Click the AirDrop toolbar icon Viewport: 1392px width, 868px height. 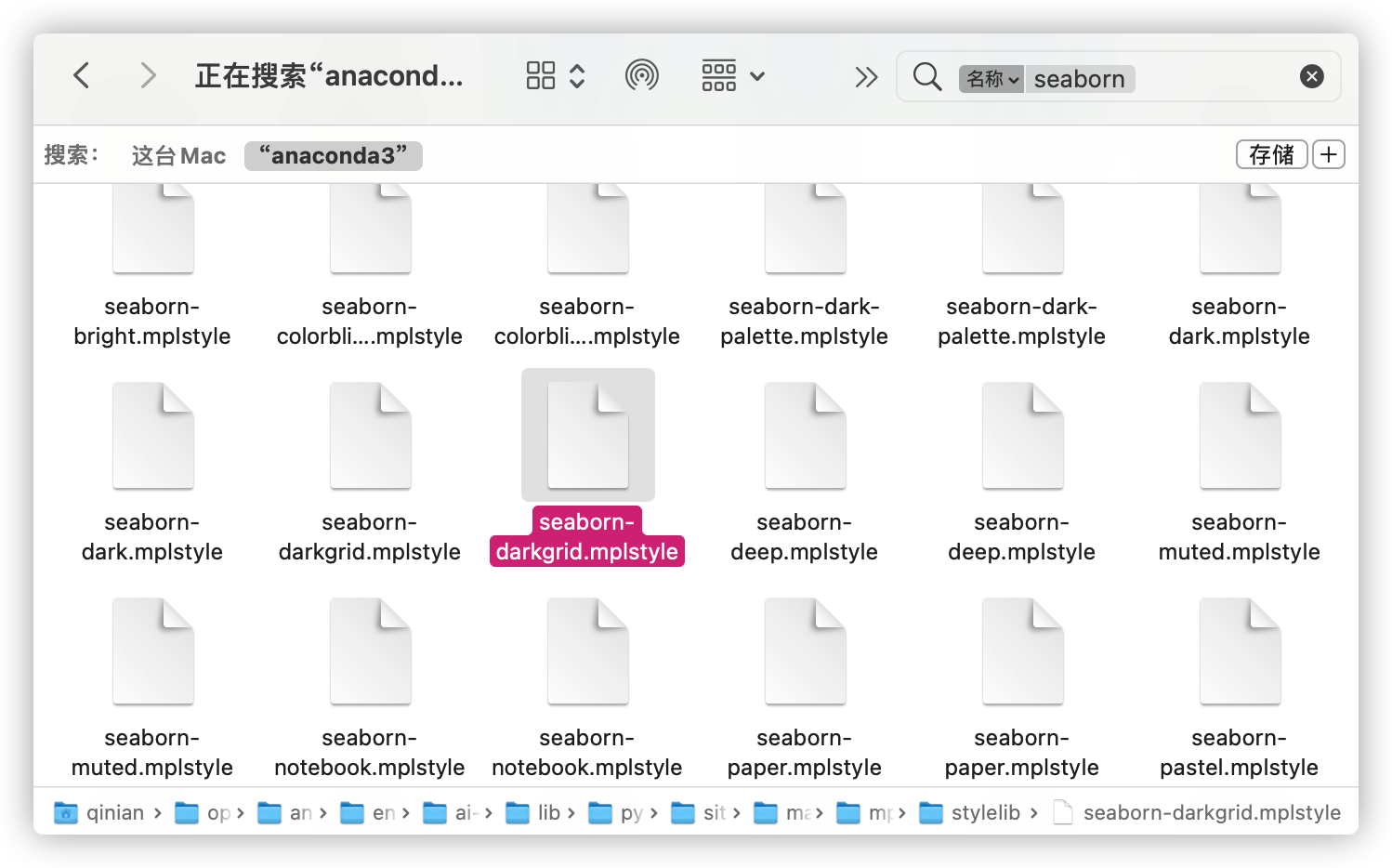pos(642,75)
